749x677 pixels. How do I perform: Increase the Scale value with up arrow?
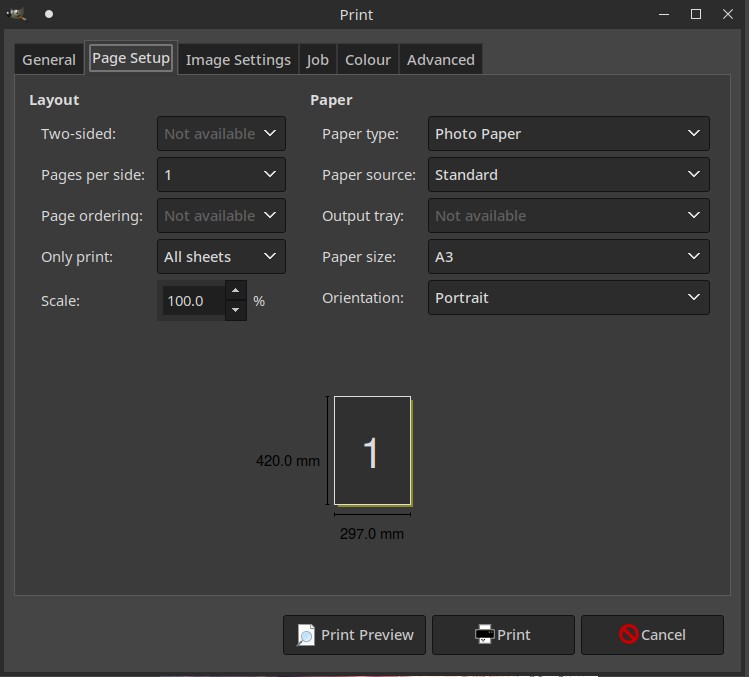236,291
